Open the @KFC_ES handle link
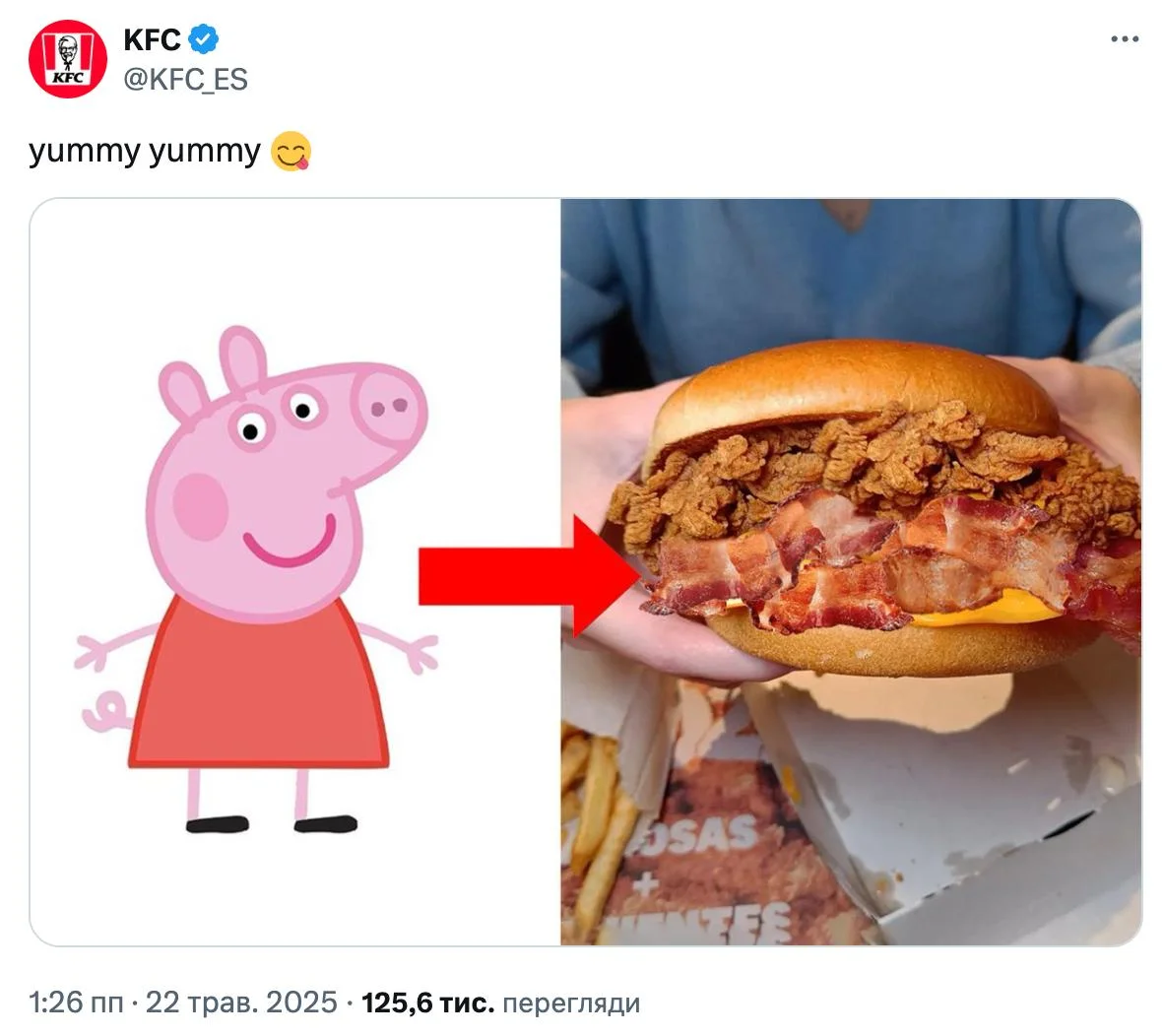The image size is (1164, 1036). click(x=185, y=80)
